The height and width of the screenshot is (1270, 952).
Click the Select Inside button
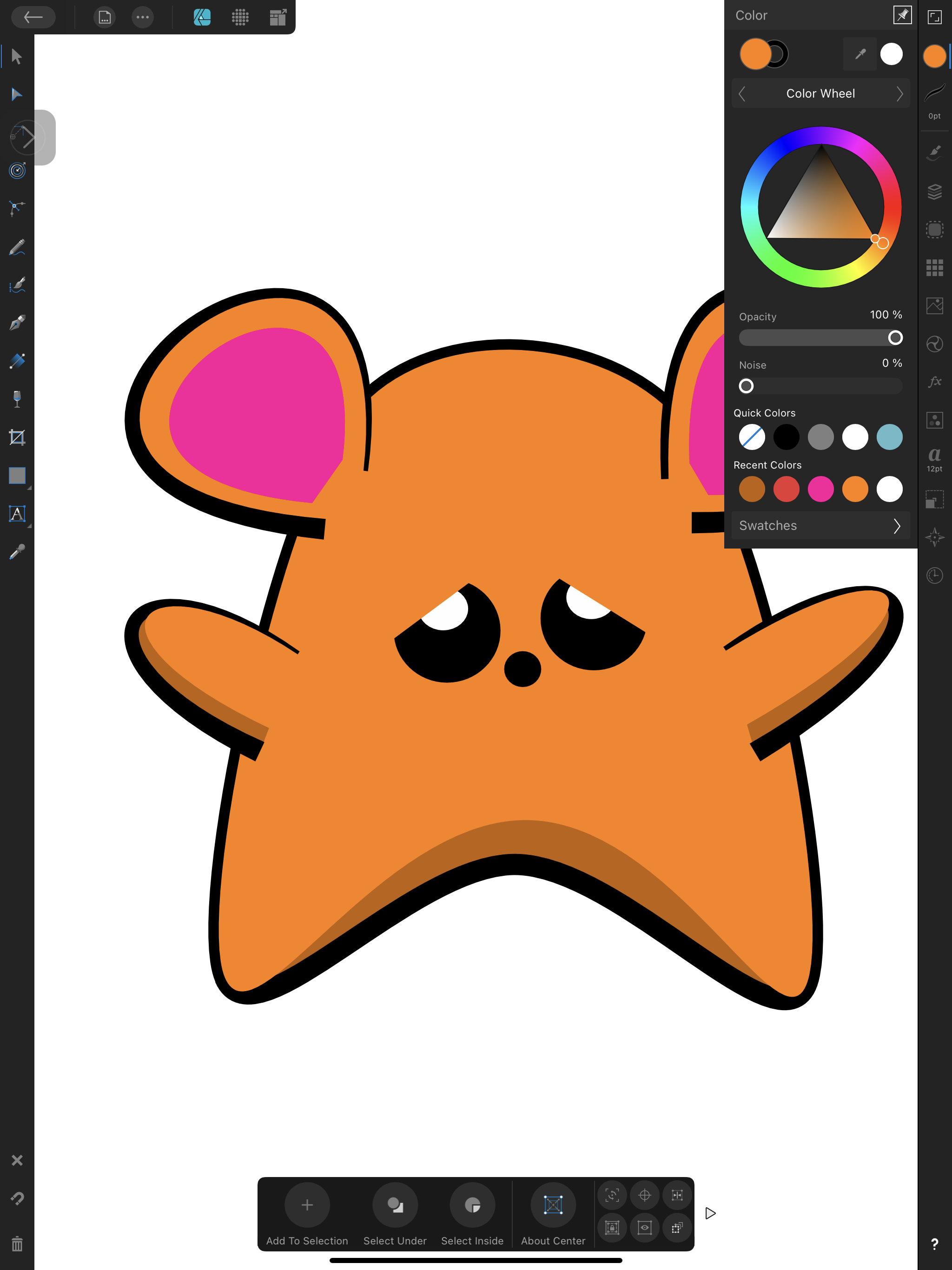click(472, 1204)
